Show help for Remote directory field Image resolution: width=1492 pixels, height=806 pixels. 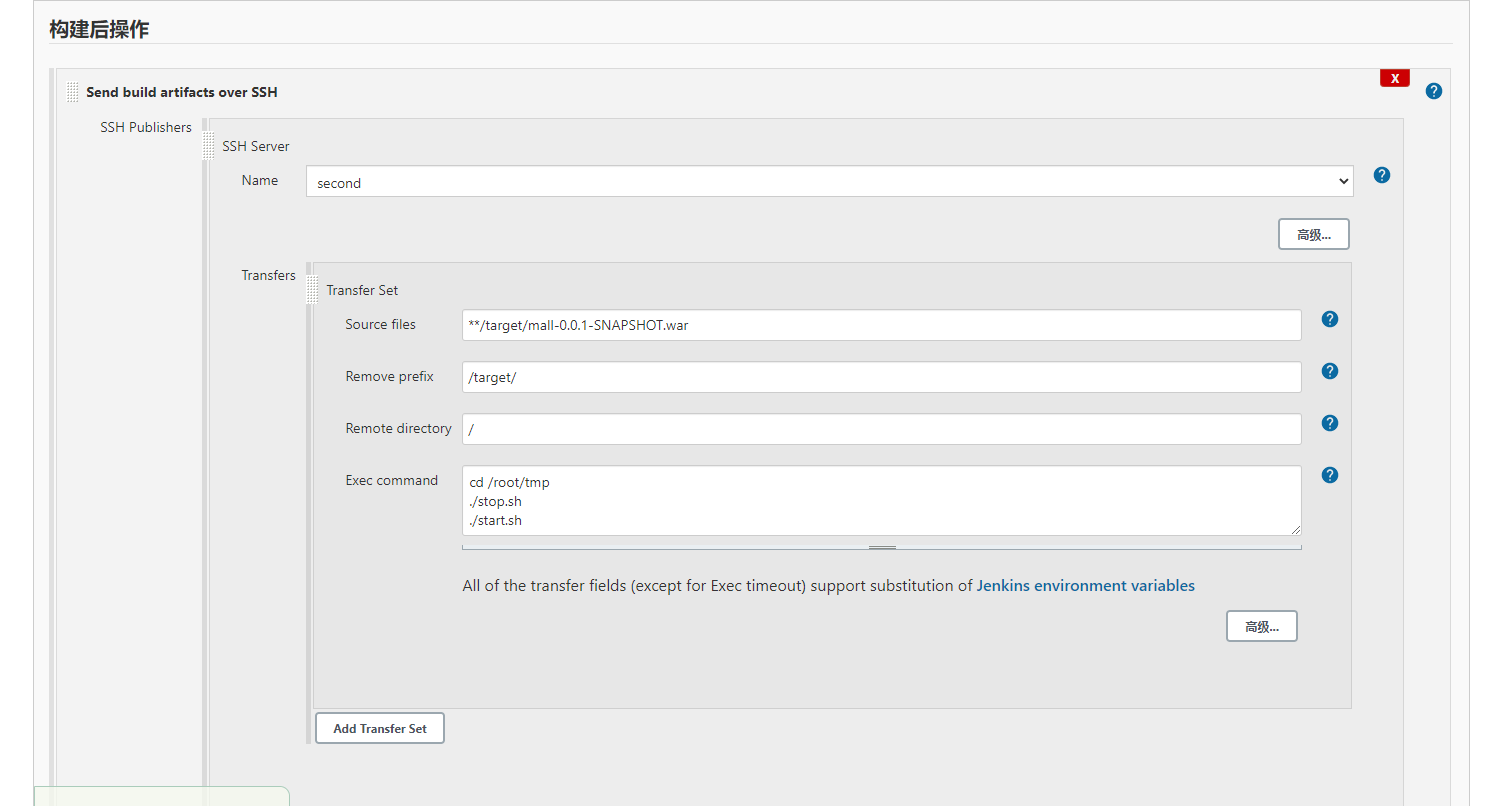click(1330, 423)
